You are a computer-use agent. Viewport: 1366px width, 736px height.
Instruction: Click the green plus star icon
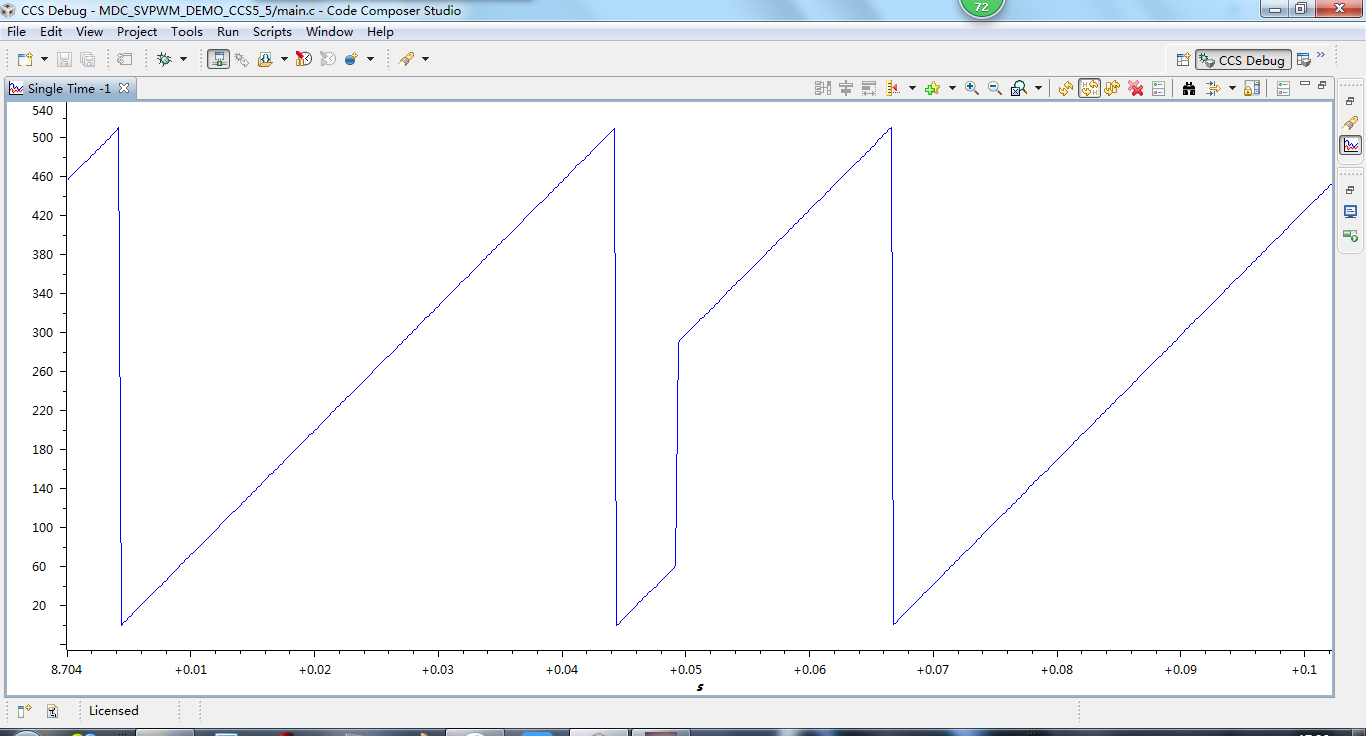point(932,88)
